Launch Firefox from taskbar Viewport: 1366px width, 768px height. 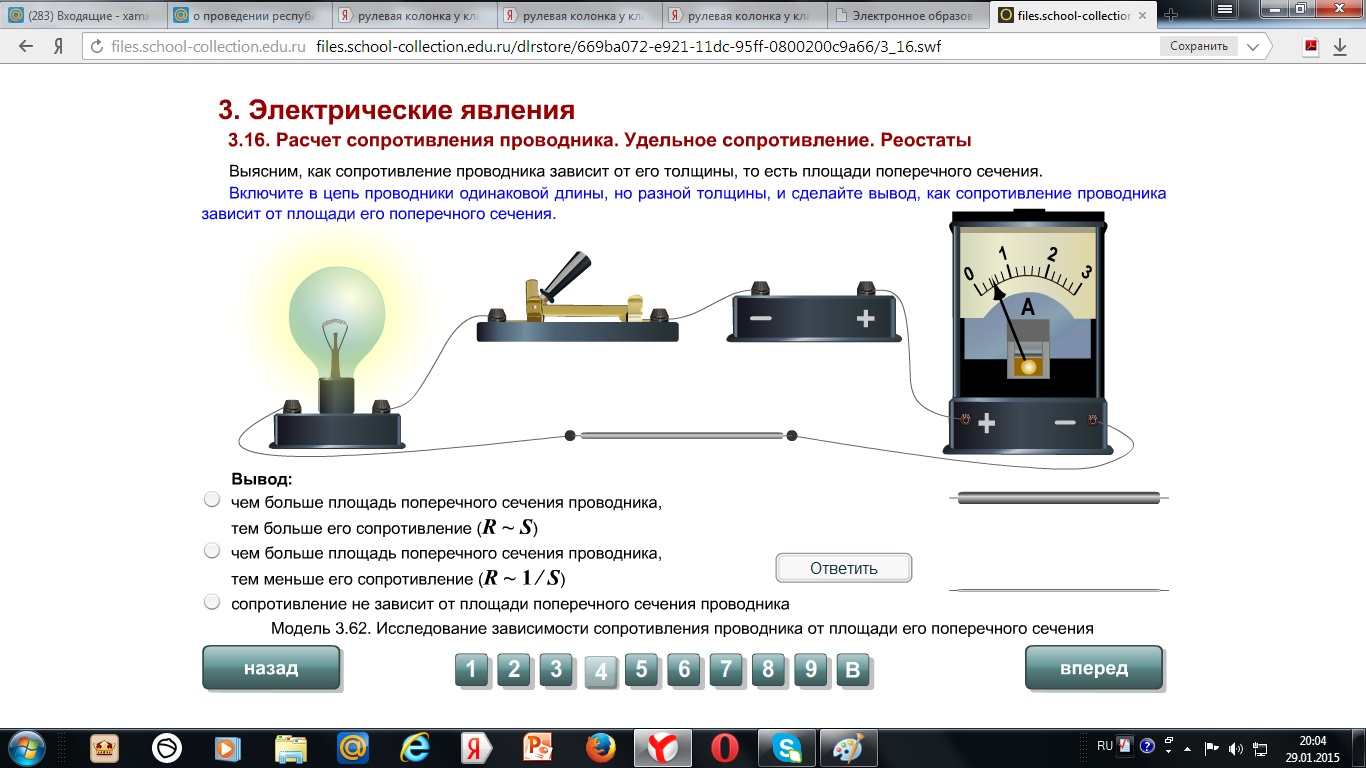tap(600, 748)
